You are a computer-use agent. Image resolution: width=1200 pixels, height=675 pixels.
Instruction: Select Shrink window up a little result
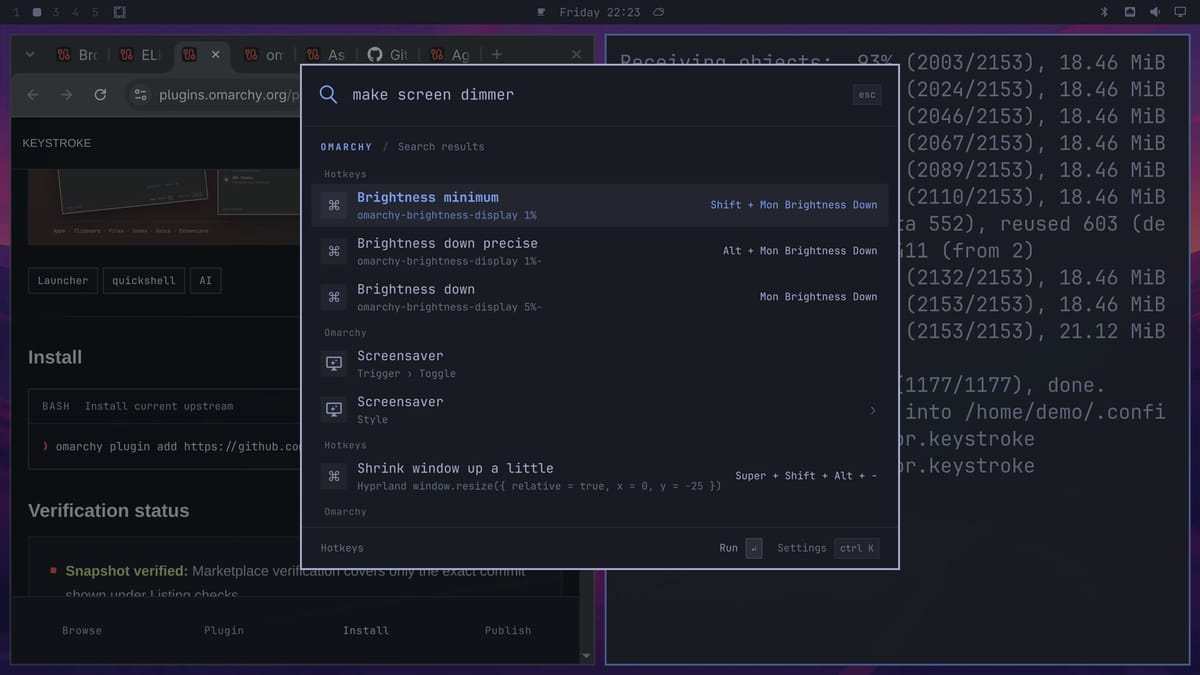[600, 476]
